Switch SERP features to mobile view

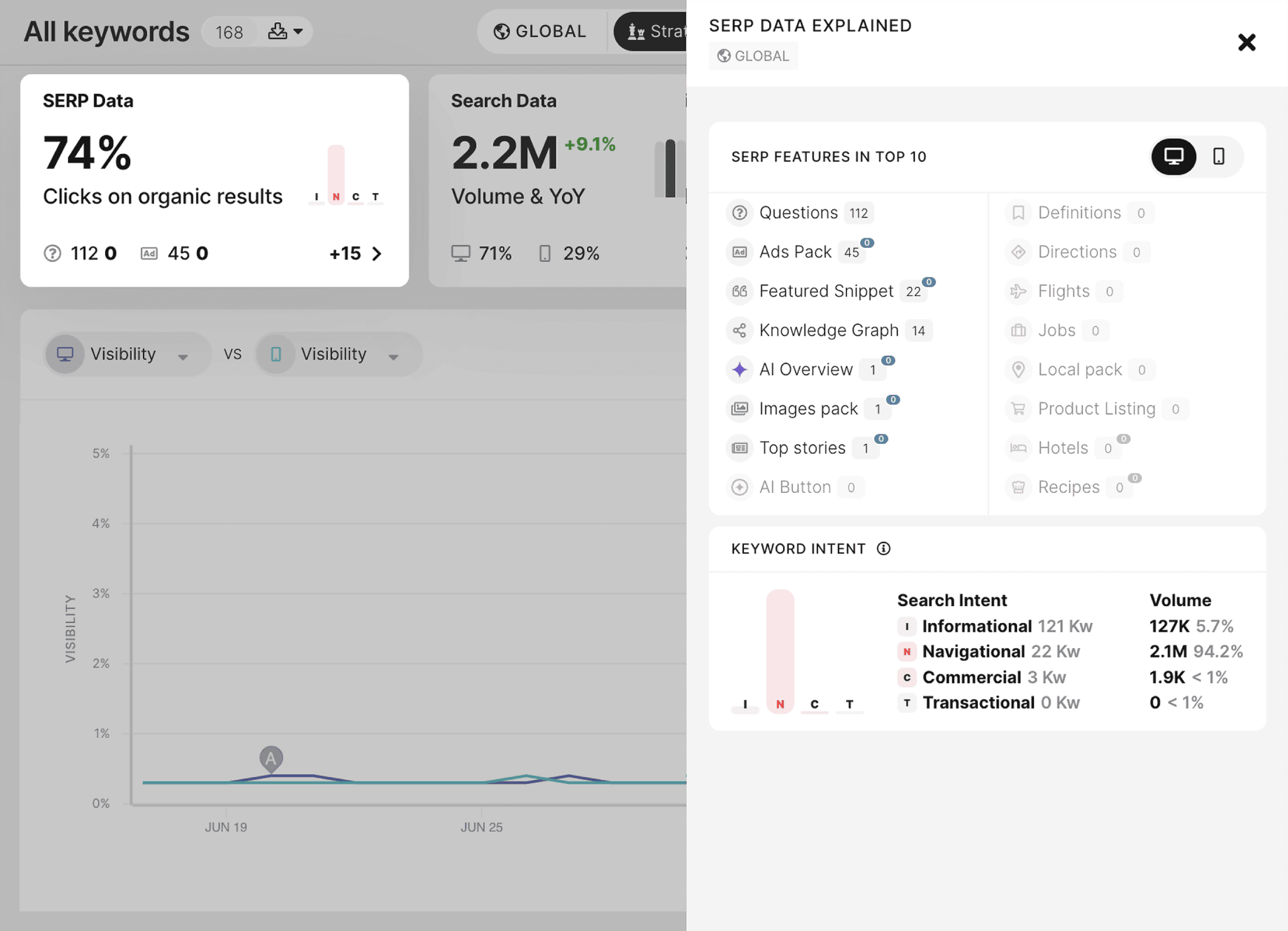coord(1219,157)
